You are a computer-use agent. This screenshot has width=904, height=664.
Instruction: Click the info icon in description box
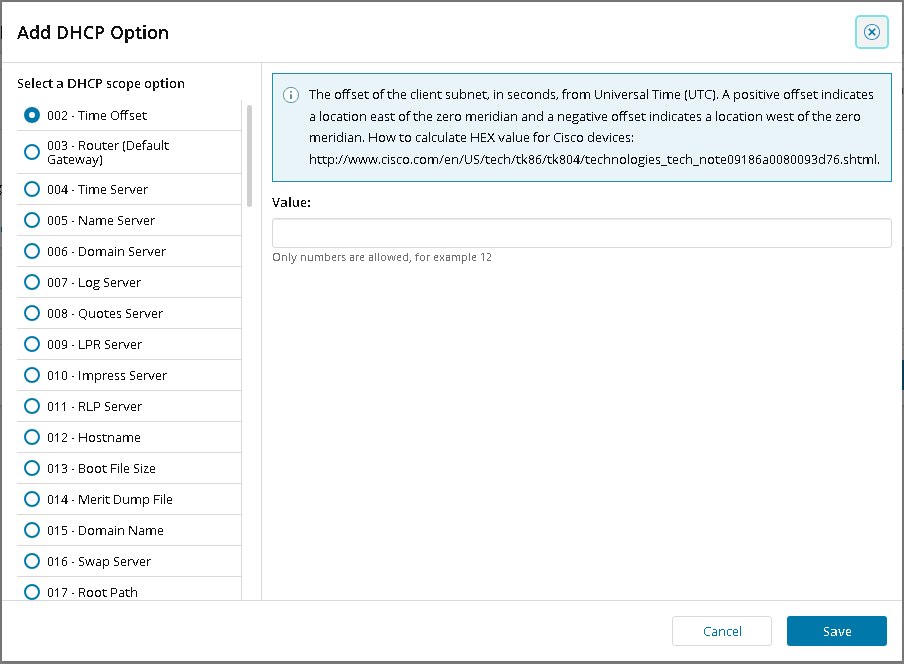pos(291,96)
